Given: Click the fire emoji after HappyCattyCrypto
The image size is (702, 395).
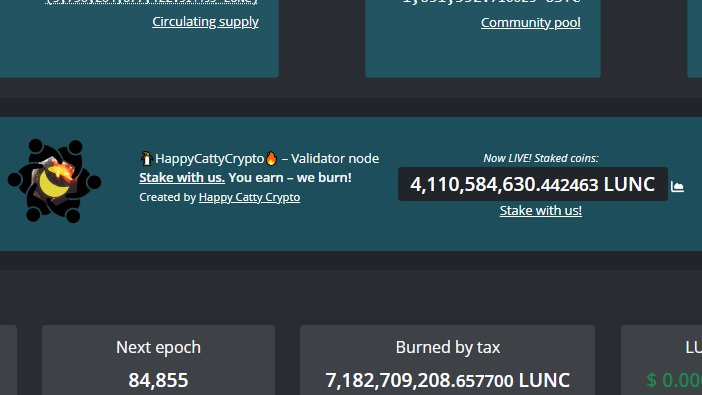Looking at the screenshot, I should coord(271,158).
